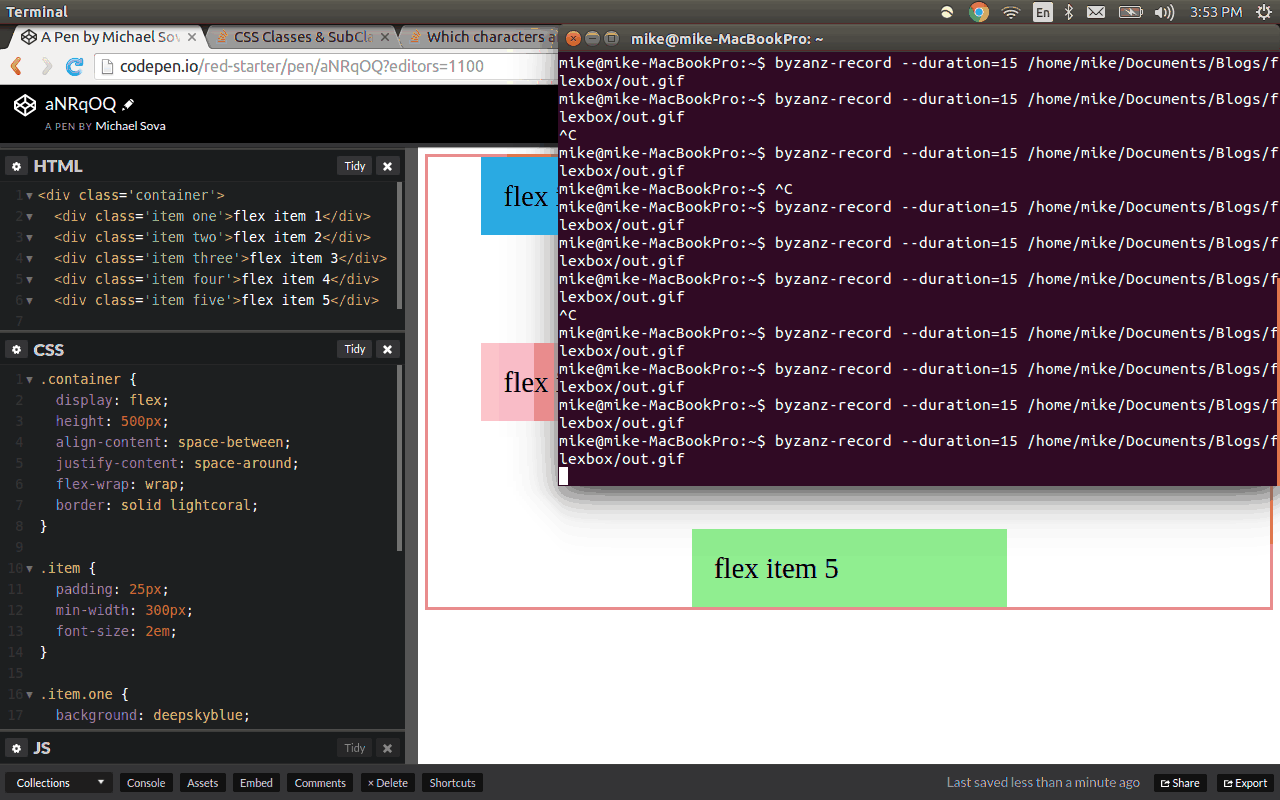The image size is (1280, 800).
Task: Click the Share button
Action: [1180, 783]
